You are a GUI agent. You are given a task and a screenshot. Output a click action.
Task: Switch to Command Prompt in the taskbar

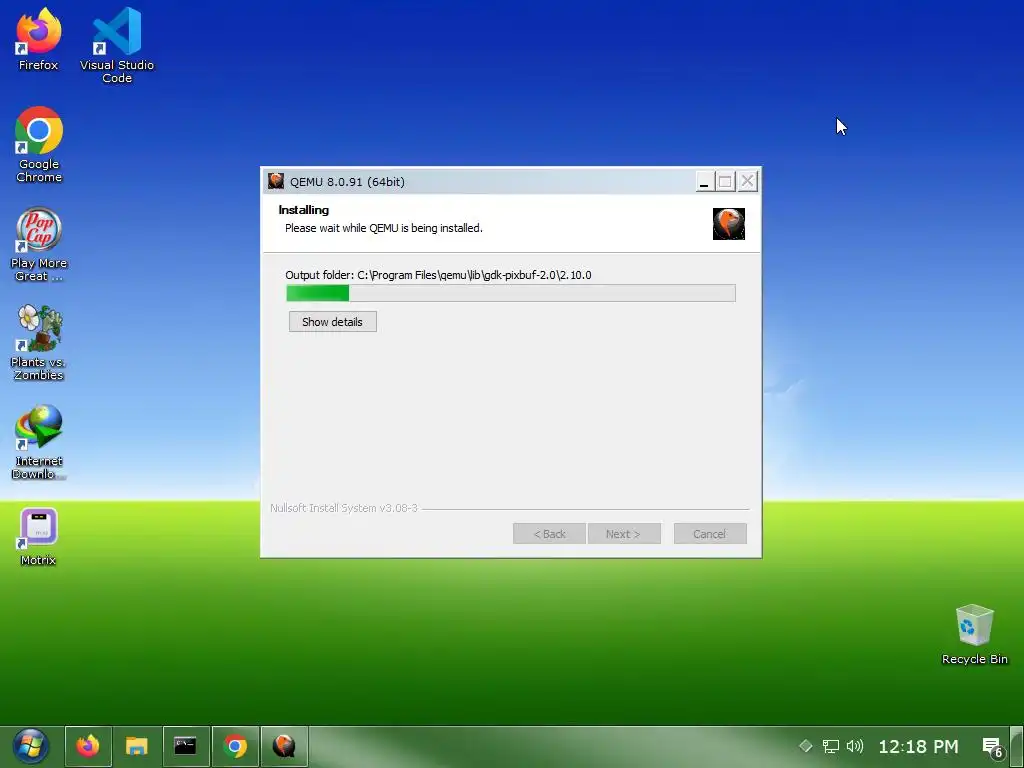(x=186, y=746)
